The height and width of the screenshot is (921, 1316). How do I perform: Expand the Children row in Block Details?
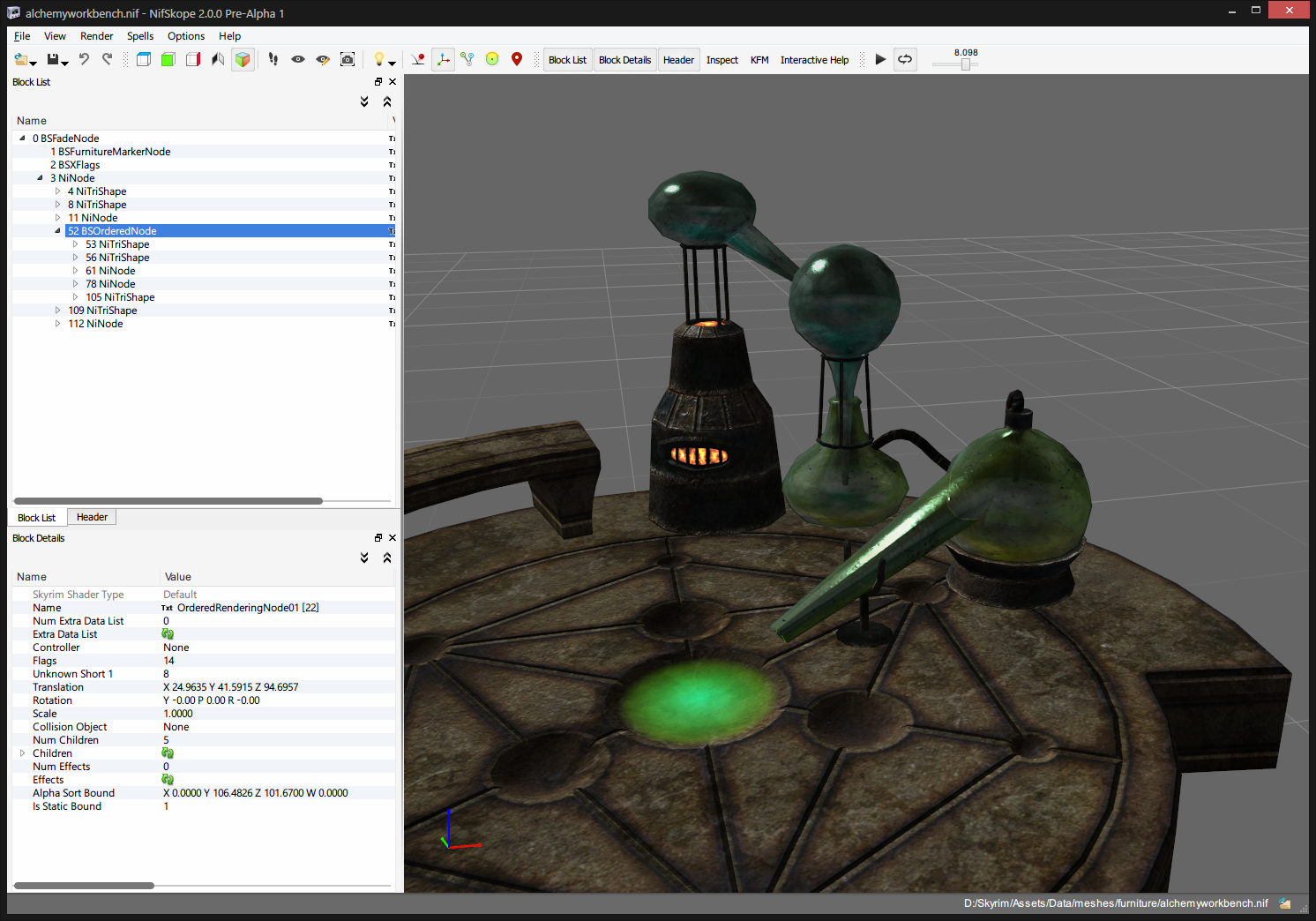click(x=23, y=753)
